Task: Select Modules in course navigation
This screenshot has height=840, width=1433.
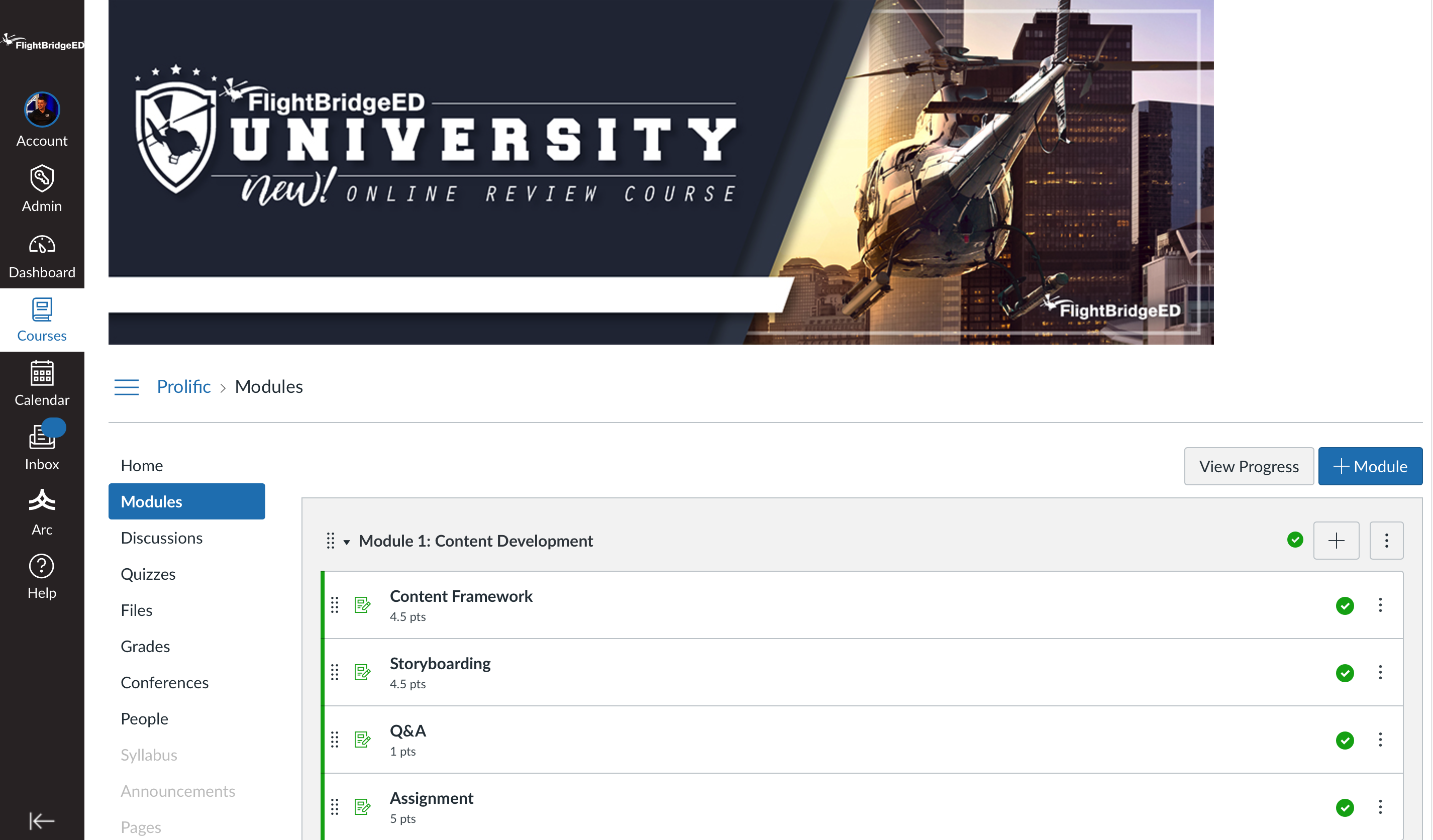Action: point(186,501)
